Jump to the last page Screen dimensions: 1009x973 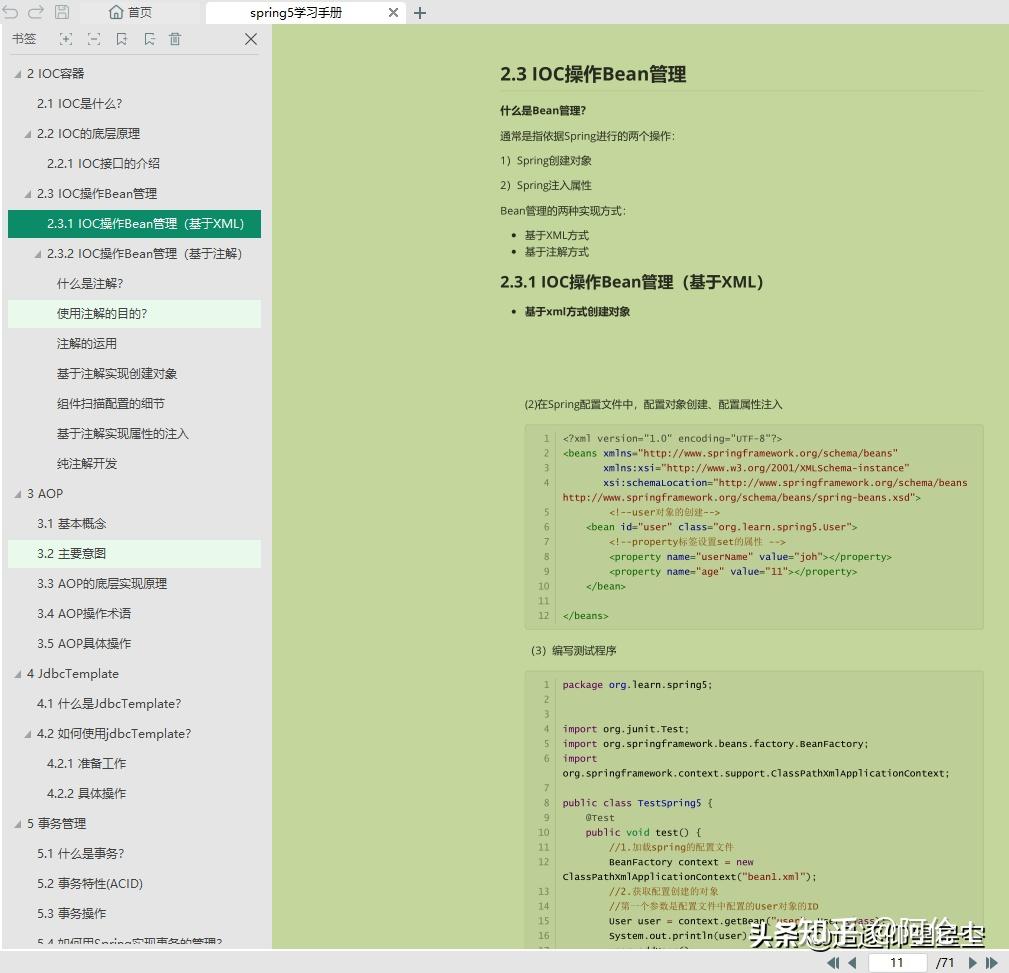click(991, 963)
